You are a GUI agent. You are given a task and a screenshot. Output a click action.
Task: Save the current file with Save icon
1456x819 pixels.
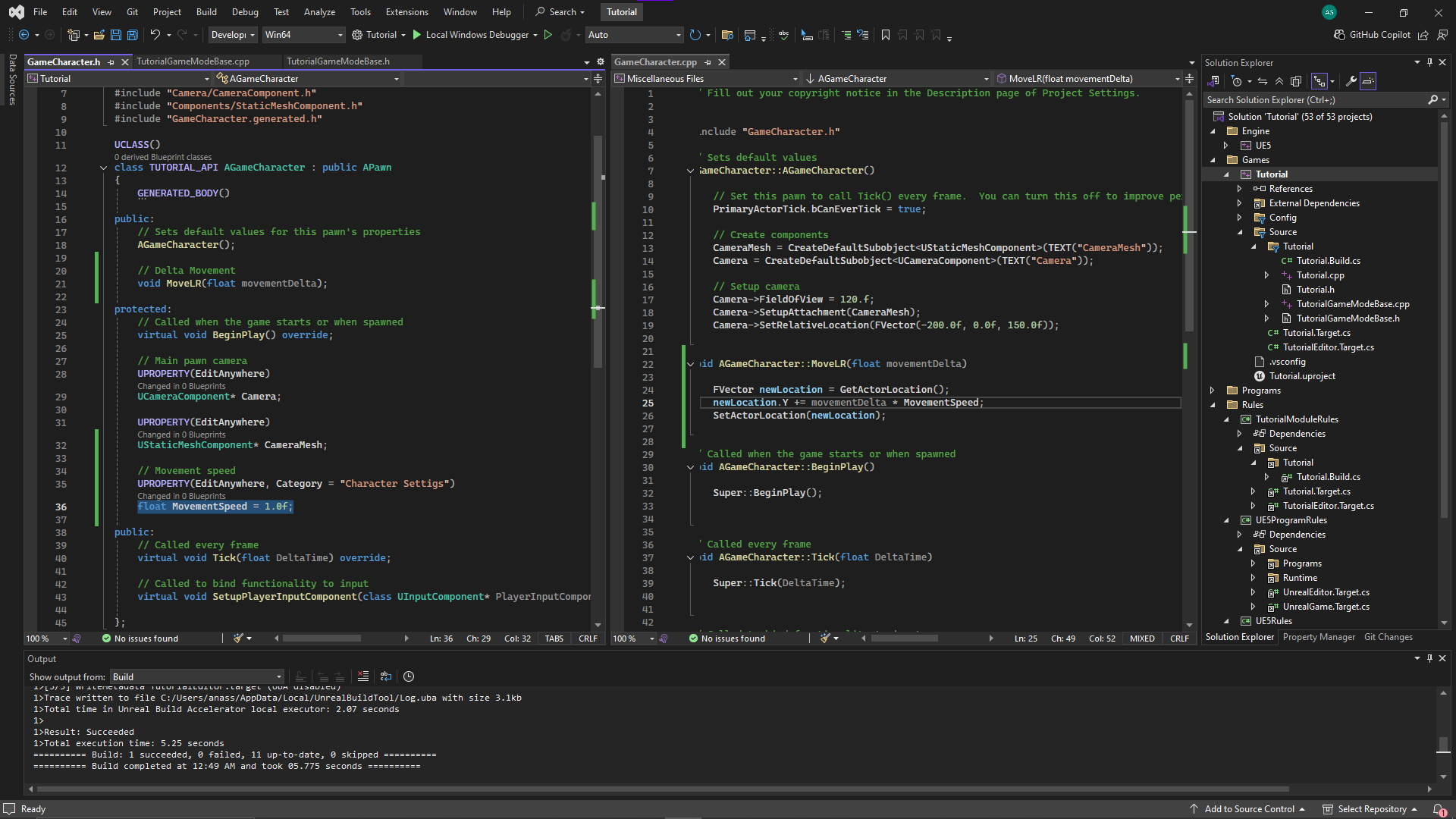click(x=116, y=35)
